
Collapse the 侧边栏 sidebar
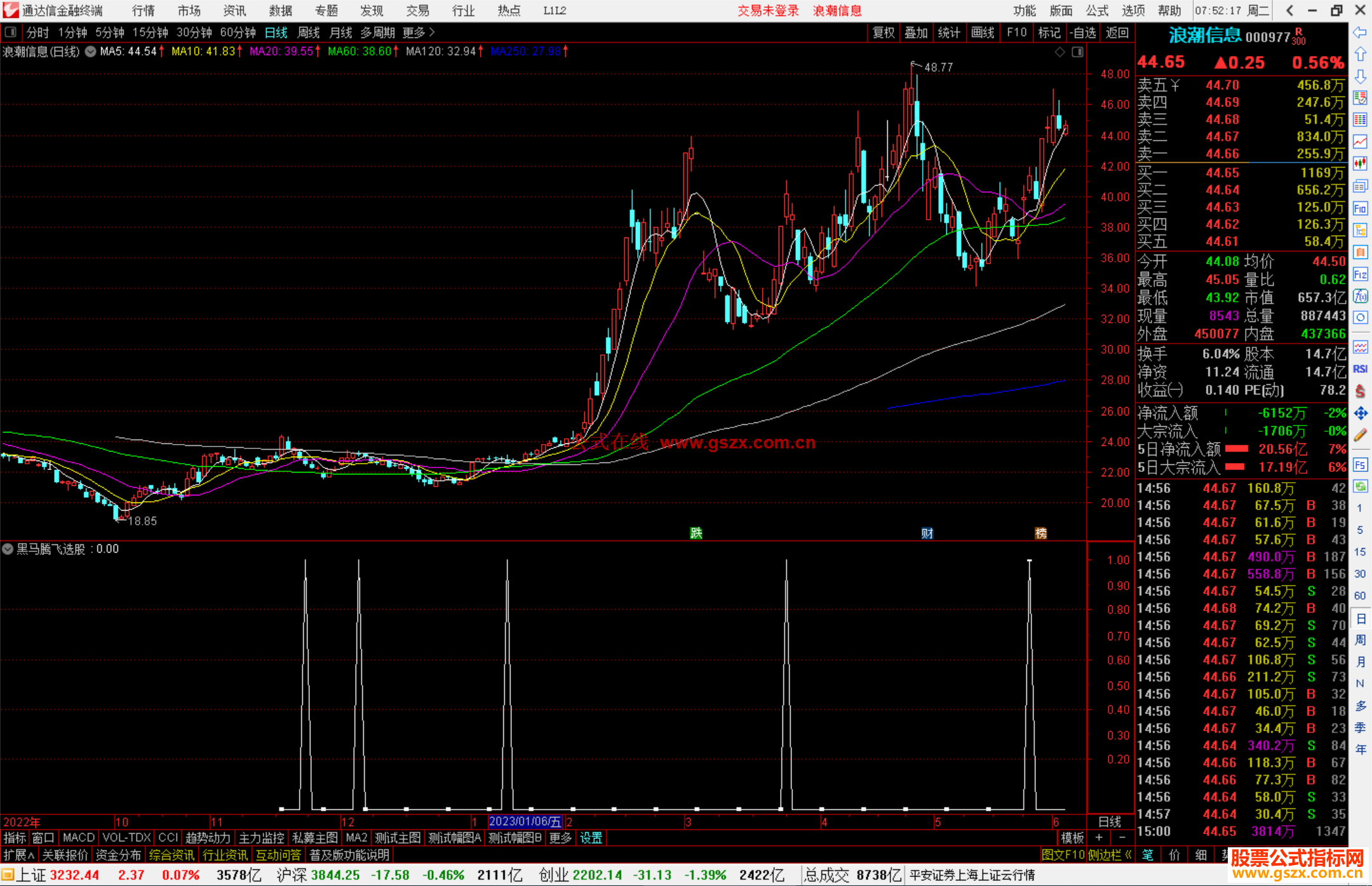(1110, 855)
